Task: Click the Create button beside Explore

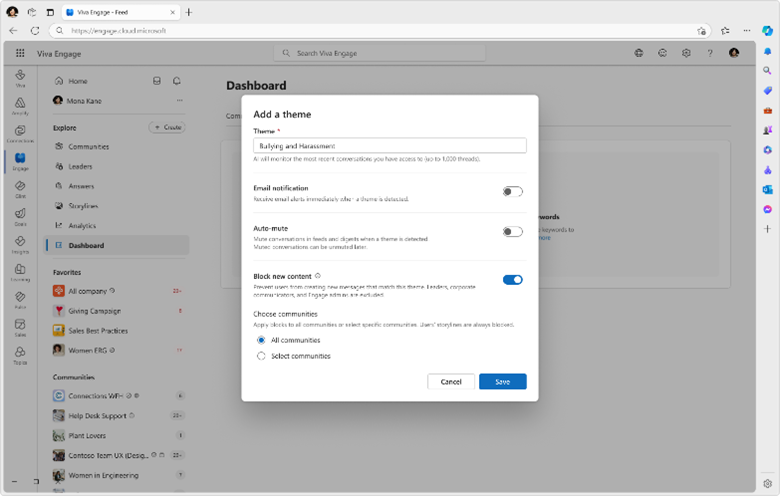Action: 167,127
